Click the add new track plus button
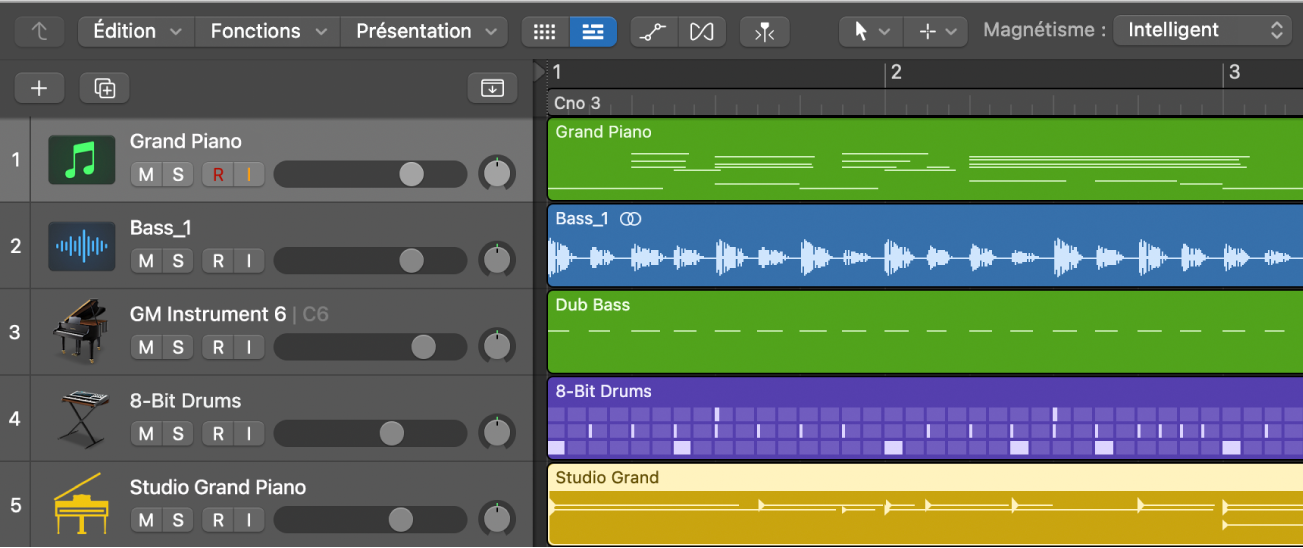The width and height of the screenshot is (1303, 548). (x=39, y=88)
